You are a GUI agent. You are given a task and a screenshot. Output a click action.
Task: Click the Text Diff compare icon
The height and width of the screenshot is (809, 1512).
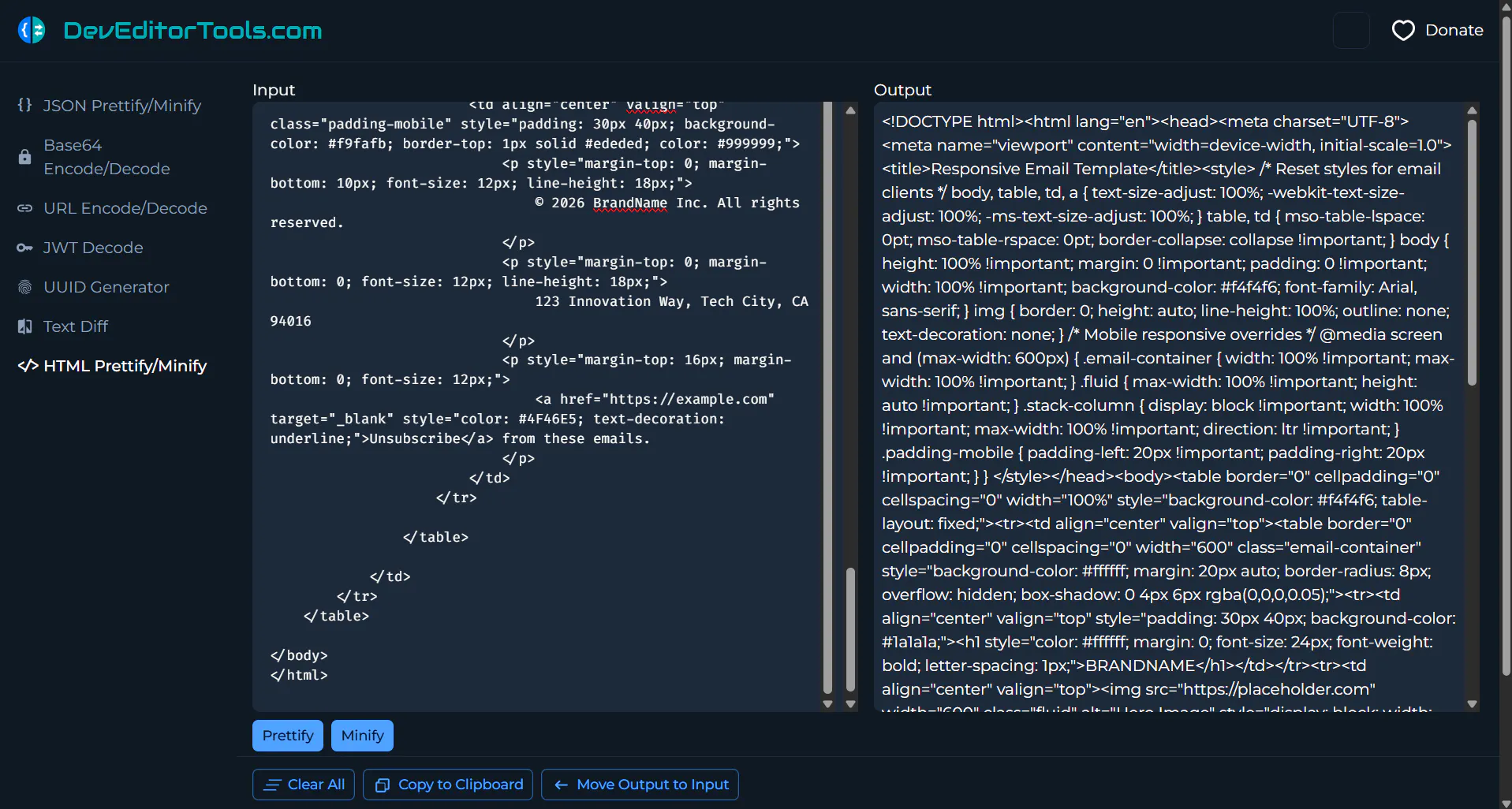pyautogui.click(x=25, y=326)
